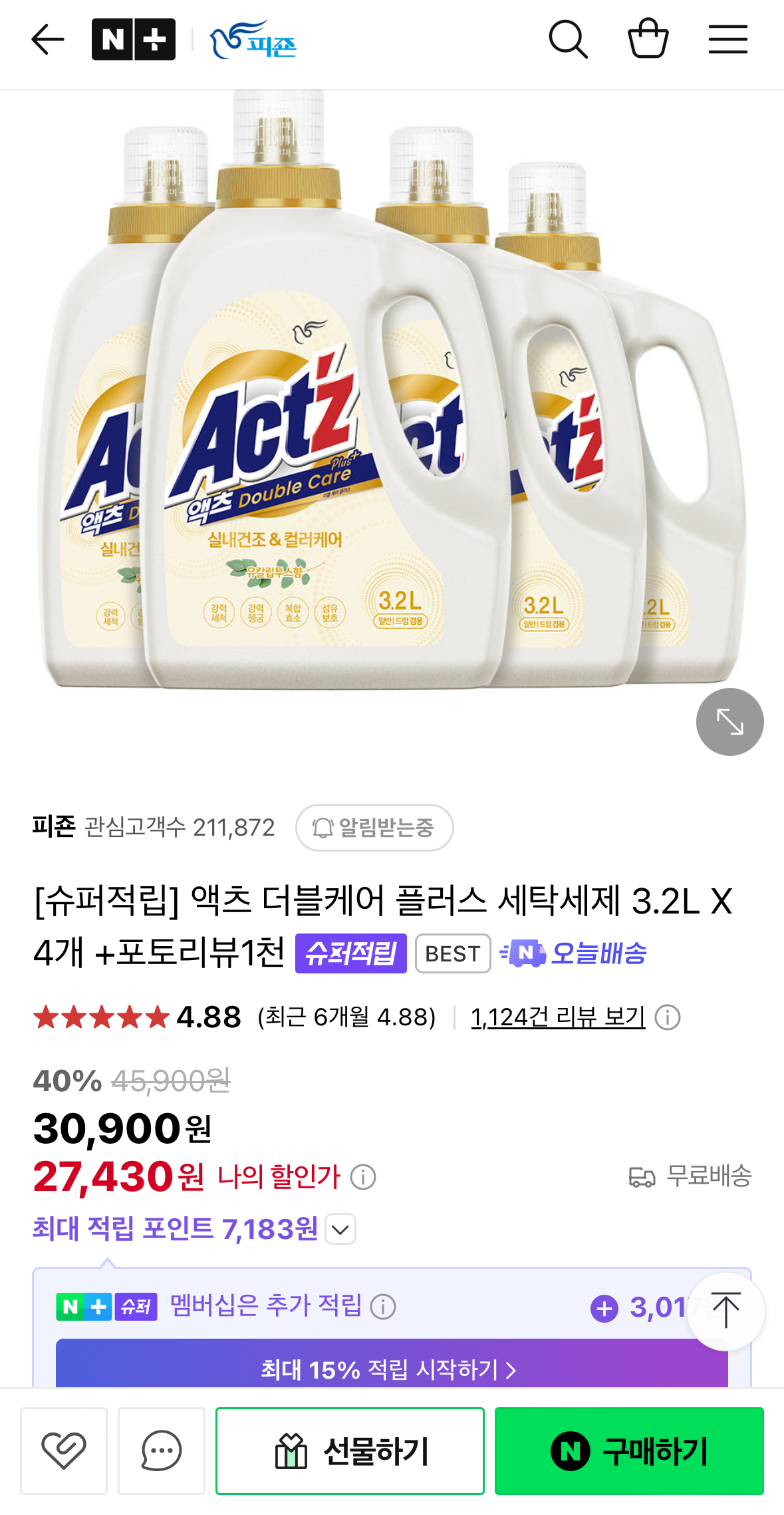Image resolution: width=784 pixels, height=1515 pixels.
Task: Tap the search magnifier icon
Action: [x=568, y=40]
